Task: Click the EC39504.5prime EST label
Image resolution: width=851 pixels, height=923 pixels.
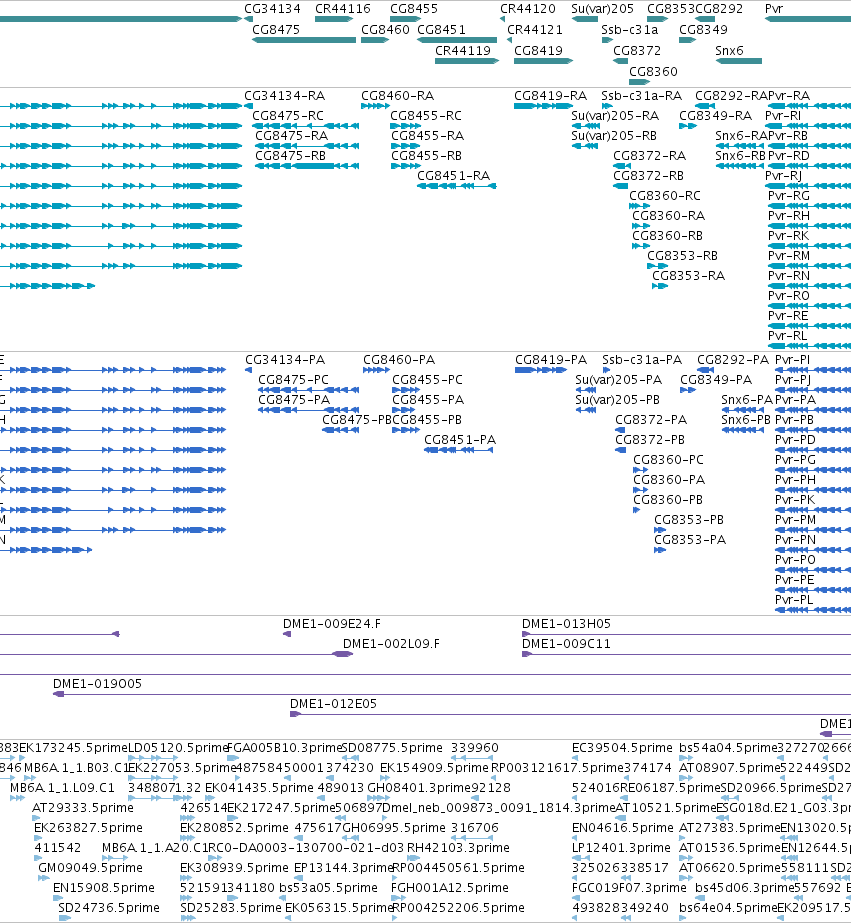Action: click(x=622, y=748)
